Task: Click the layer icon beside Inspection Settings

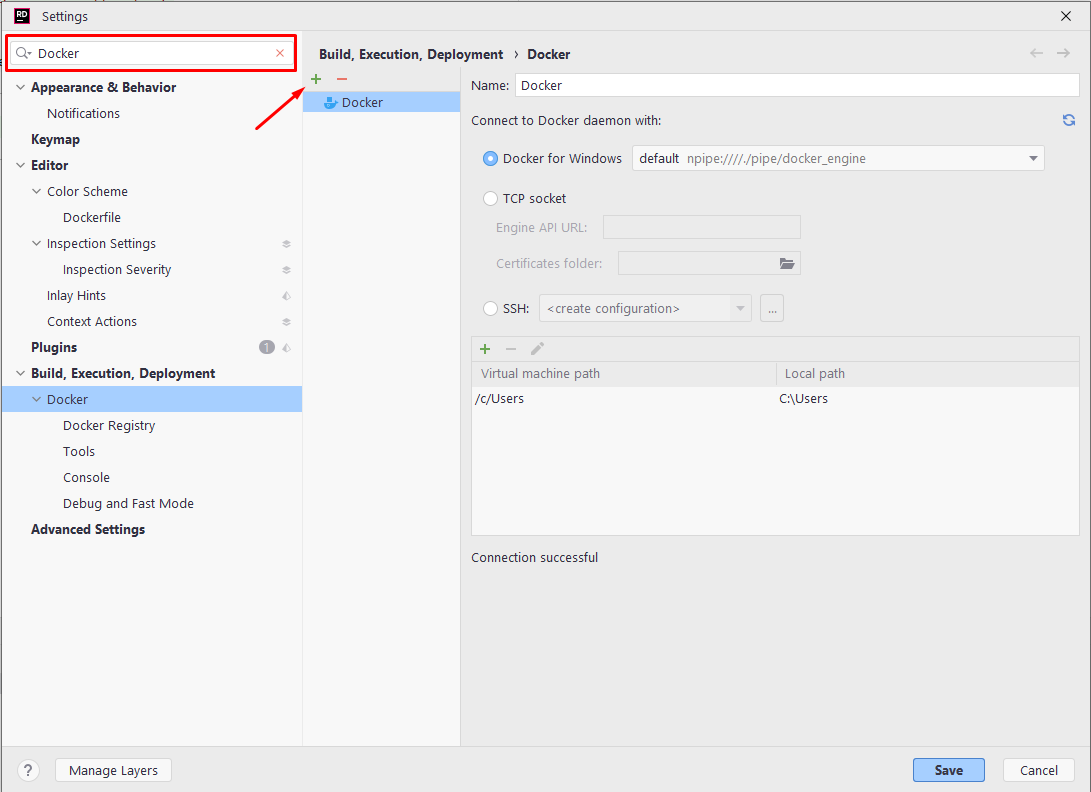Action: (x=286, y=244)
